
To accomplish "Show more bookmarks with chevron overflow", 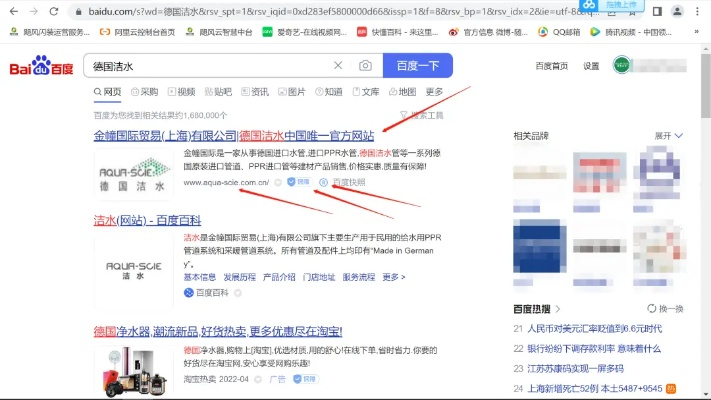I will coord(696,32).
